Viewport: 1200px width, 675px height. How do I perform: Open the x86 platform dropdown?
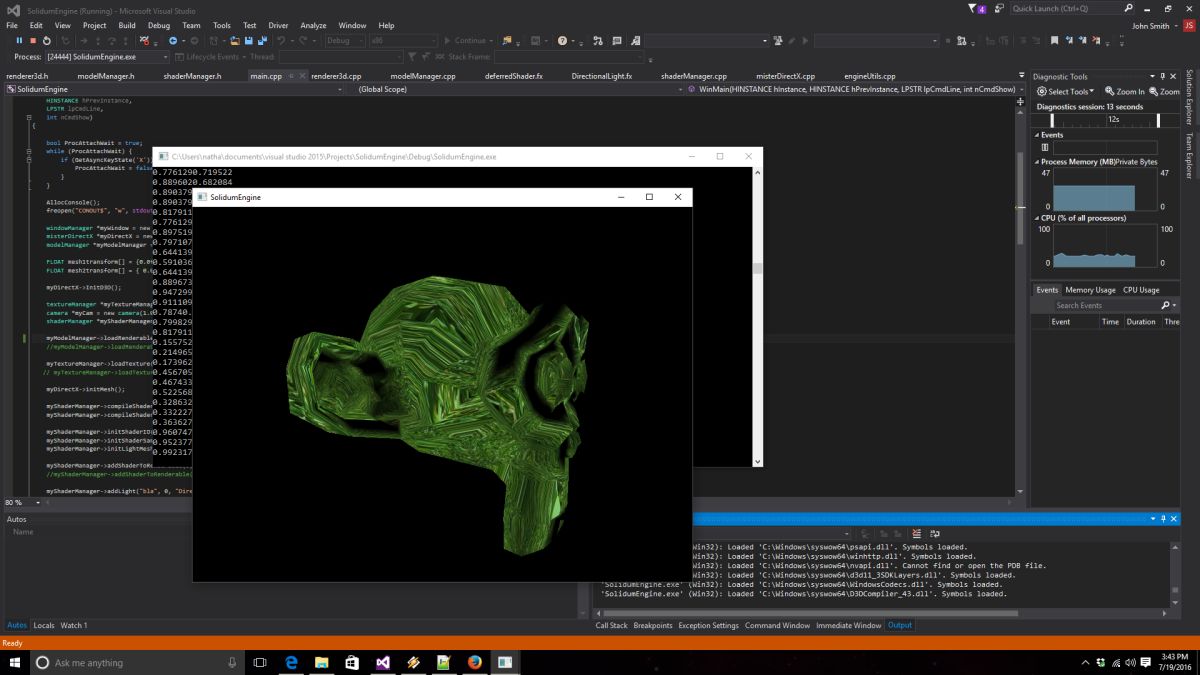(x=404, y=41)
